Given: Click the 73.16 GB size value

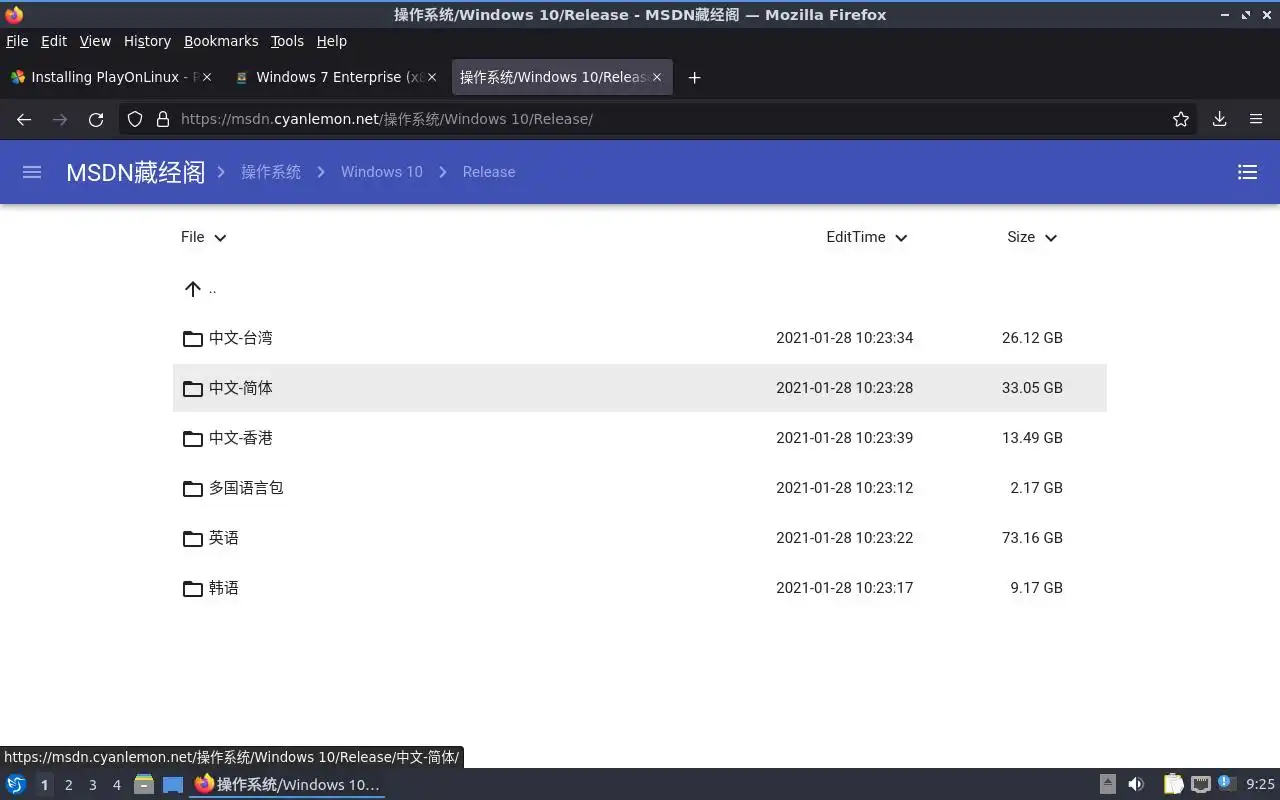Looking at the screenshot, I should (x=1032, y=538).
